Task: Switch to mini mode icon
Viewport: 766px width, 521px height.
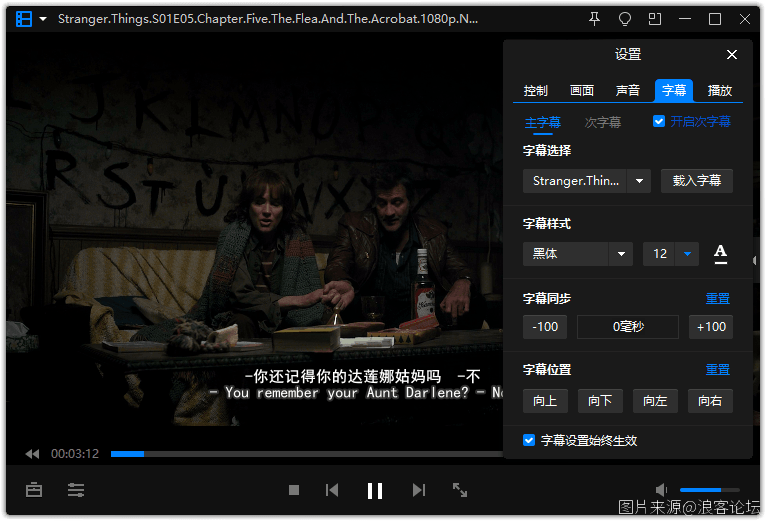Action: click(655, 19)
